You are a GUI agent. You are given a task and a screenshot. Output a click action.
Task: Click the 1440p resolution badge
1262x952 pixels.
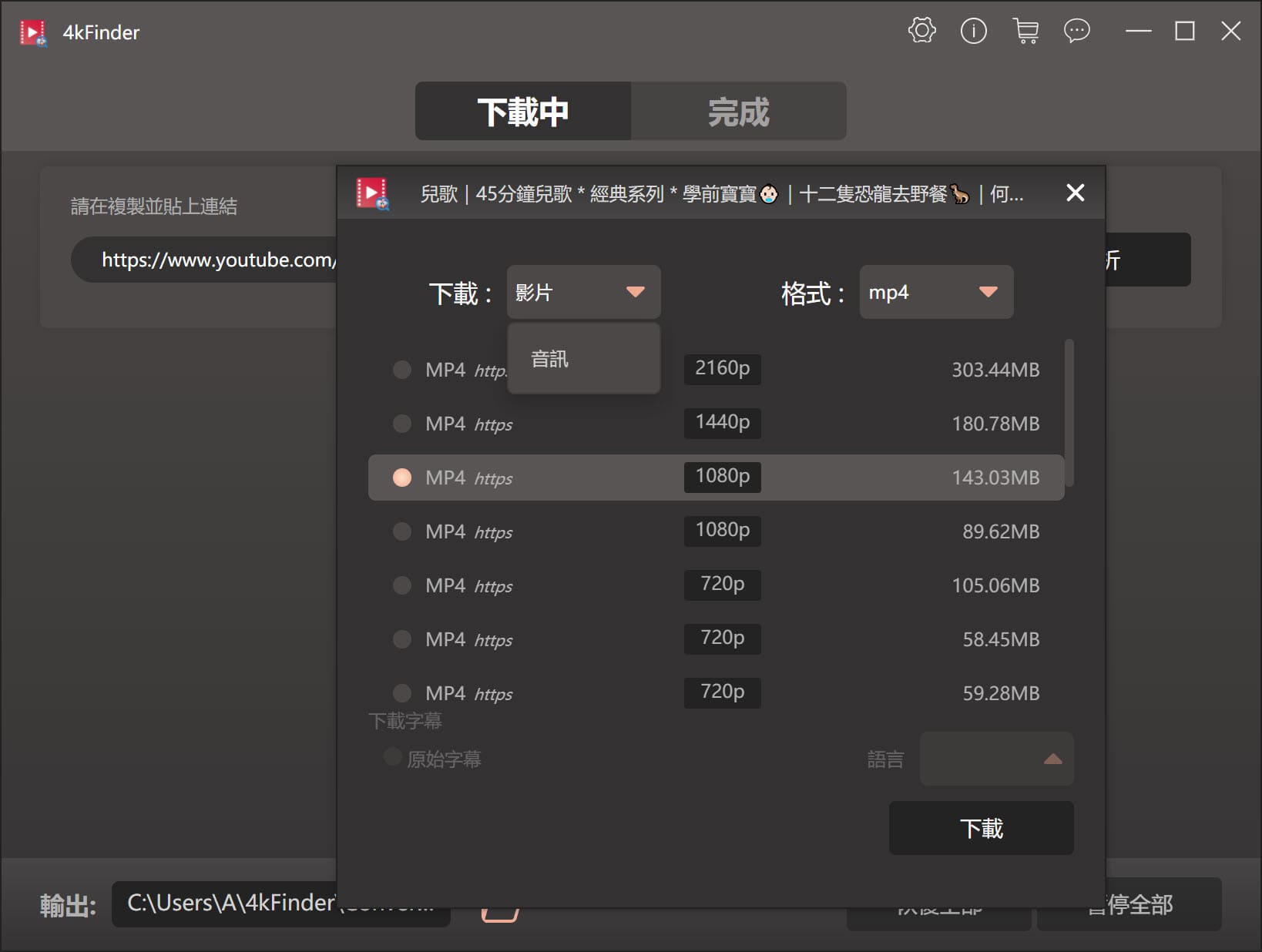click(x=722, y=423)
